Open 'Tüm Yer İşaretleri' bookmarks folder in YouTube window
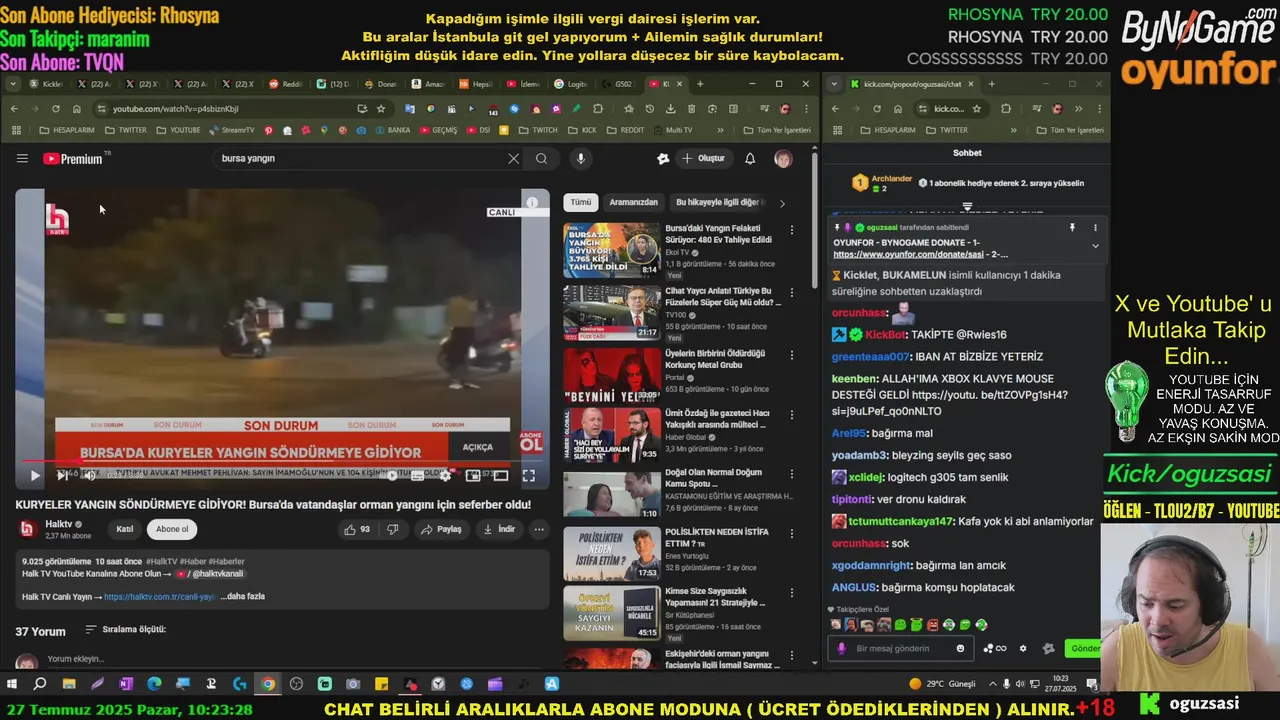The height and width of the screenshot is (720, 1280). pos(777,130)
